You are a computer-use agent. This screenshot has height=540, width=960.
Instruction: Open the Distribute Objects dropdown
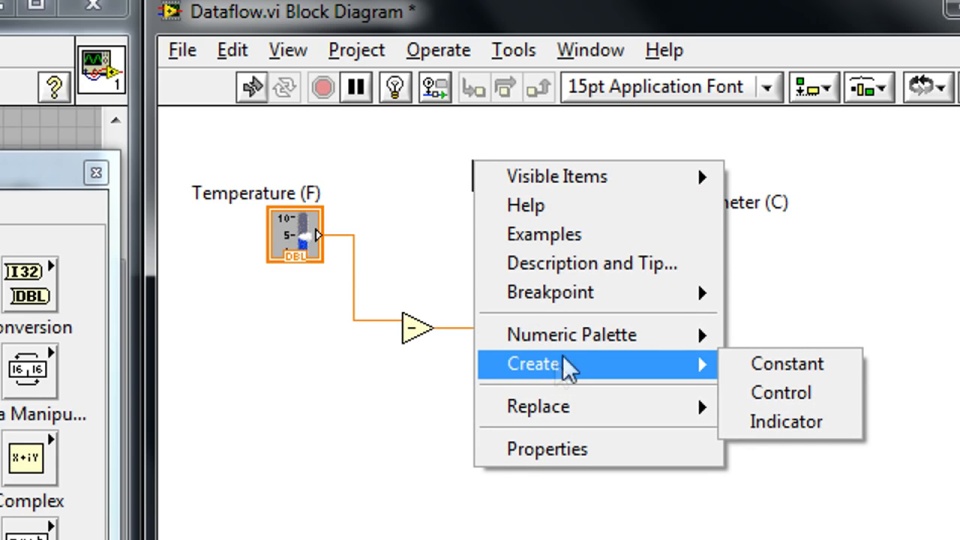(x=868, y=88)
